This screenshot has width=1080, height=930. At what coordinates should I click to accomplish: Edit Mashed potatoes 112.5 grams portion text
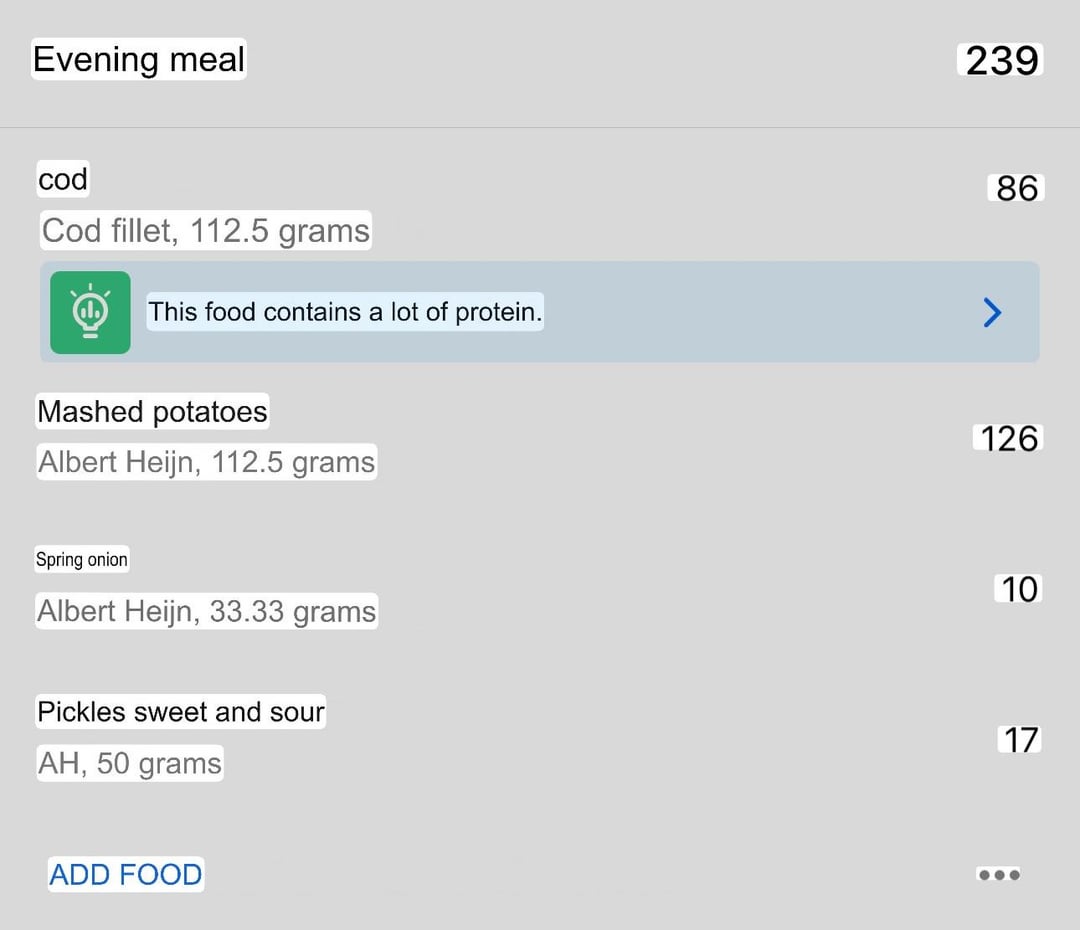pyautogui.click(x=207, y=463)
